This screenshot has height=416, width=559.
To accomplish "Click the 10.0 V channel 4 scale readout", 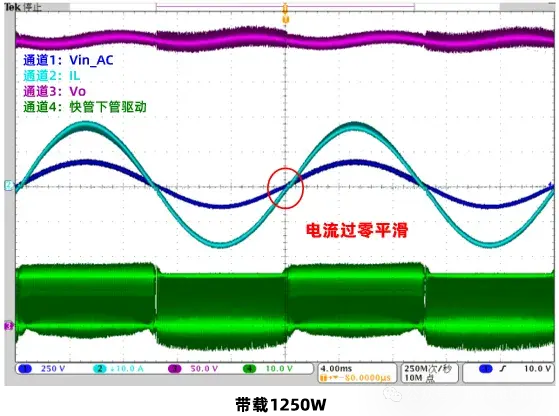I will [279, 369].
